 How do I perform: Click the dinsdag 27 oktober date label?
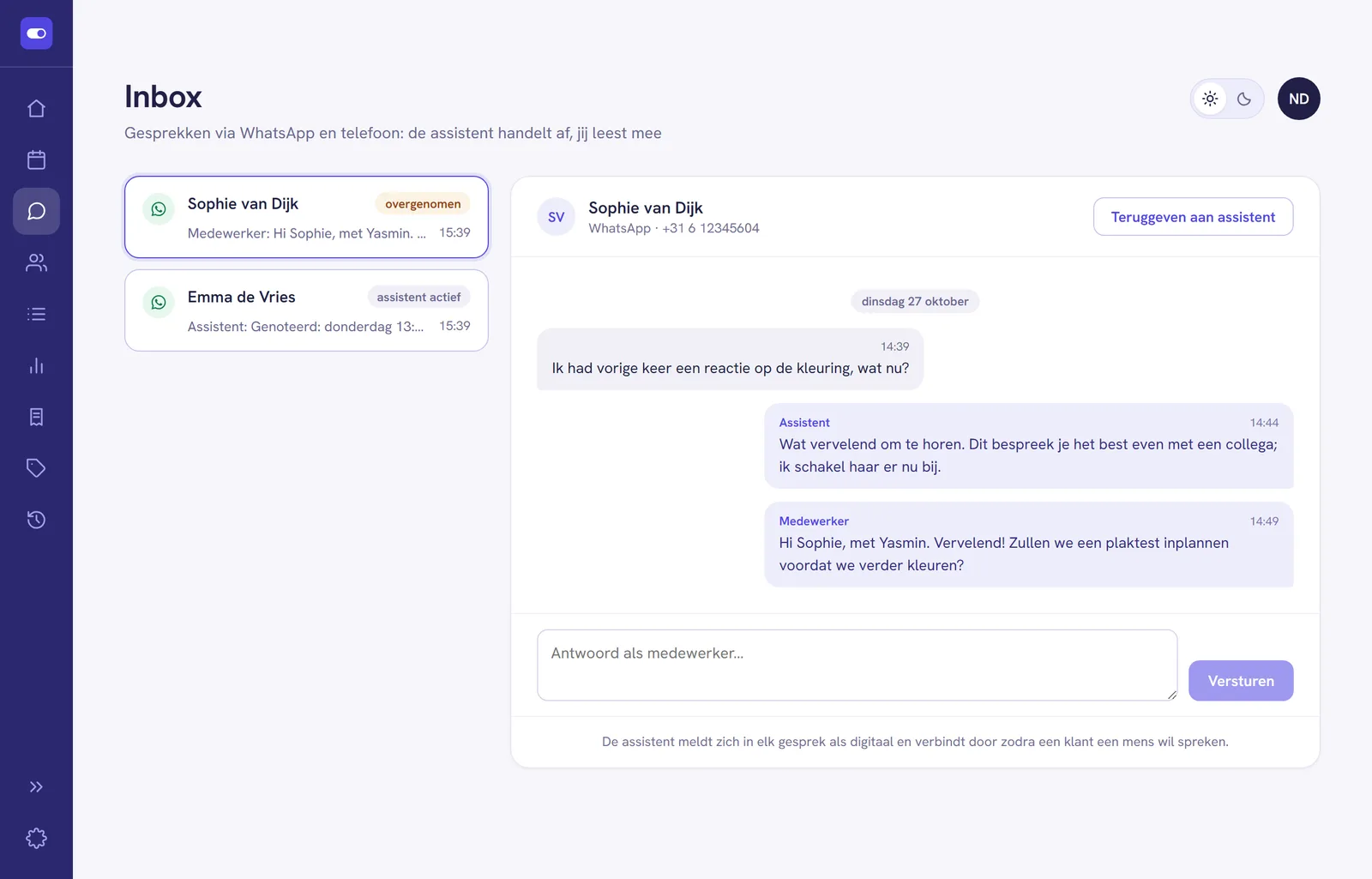[915, 302]
